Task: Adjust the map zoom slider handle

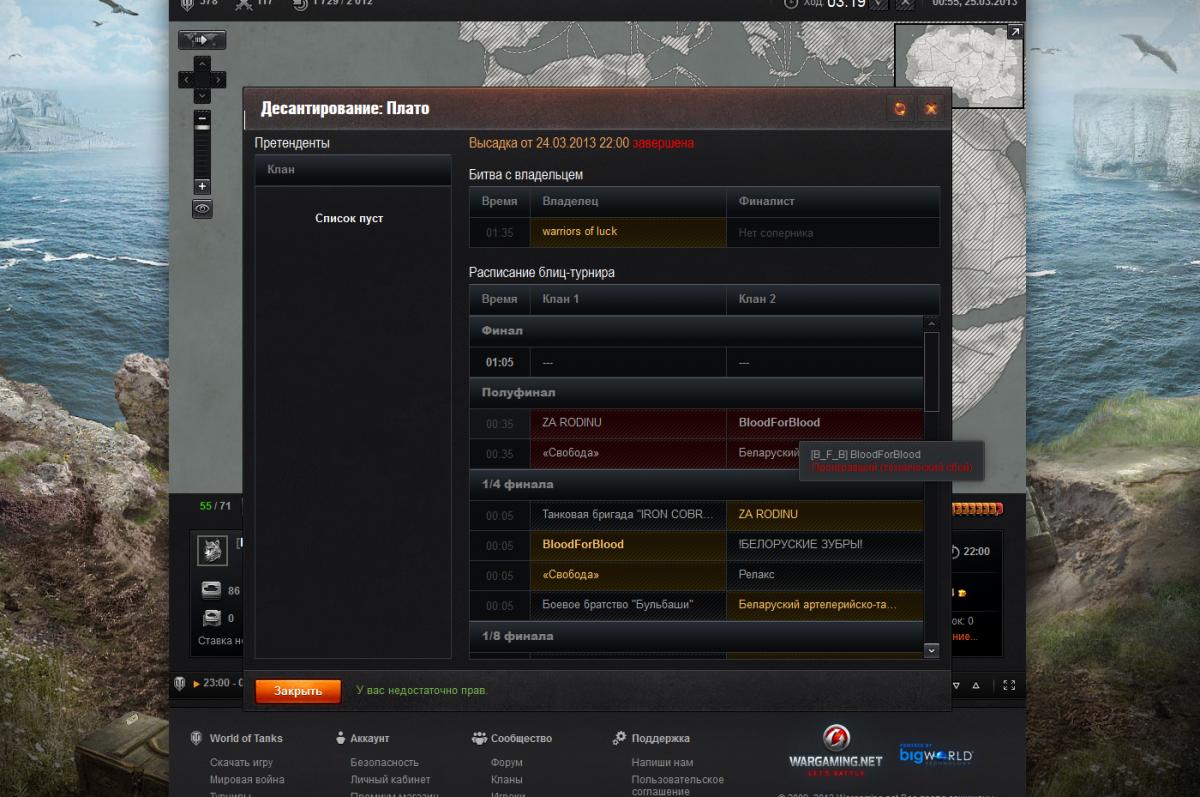Action: click(202, 129)
